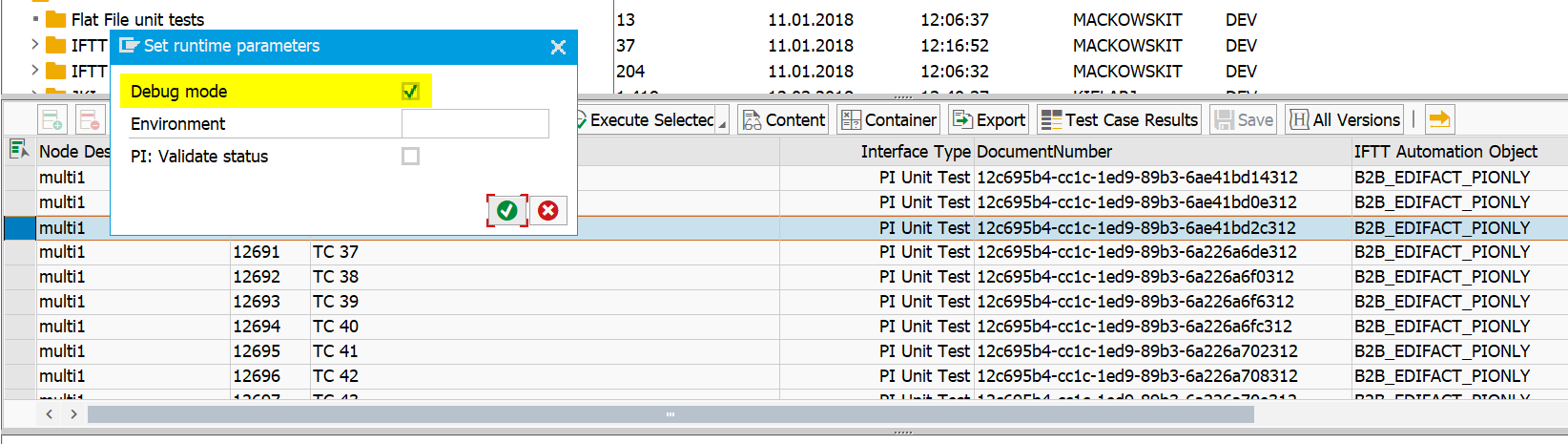This screenshot has width=1568, height=444.
Task: Click the Container toolbar button
Action: coord(889,119)
